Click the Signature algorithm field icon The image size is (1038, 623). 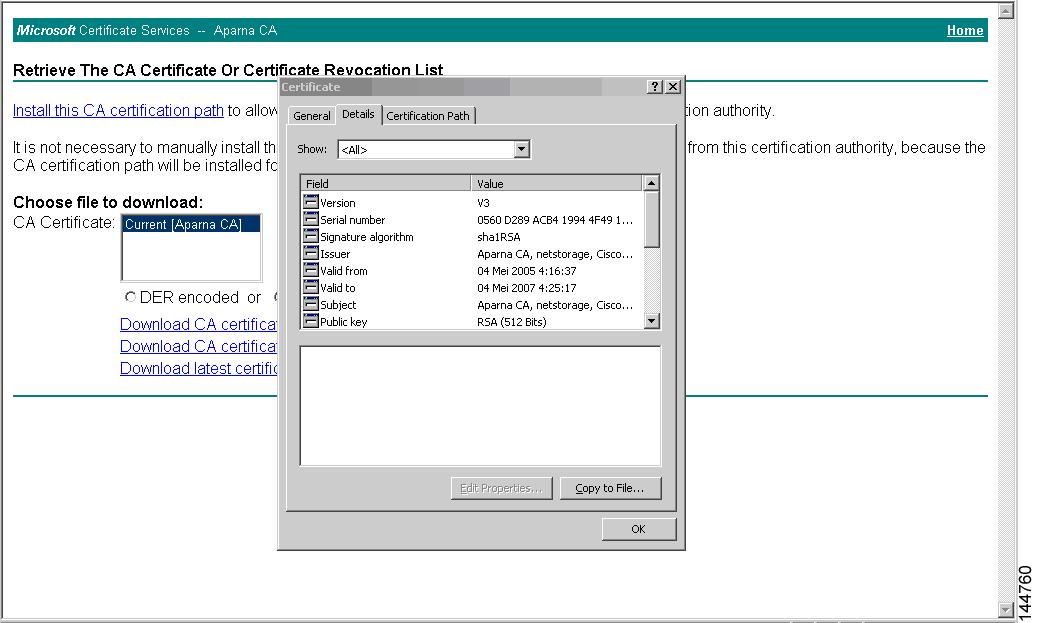click(x=311, y=236)
